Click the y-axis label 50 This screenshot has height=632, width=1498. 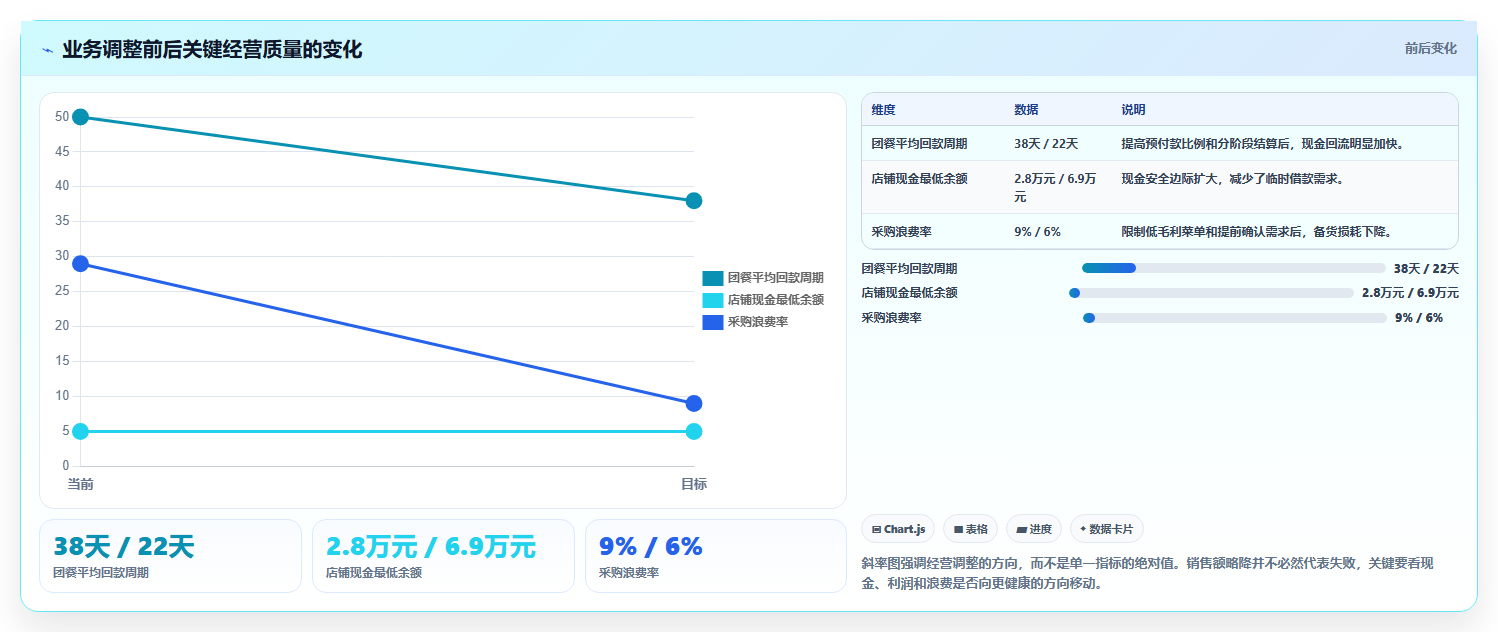[62, 117]
